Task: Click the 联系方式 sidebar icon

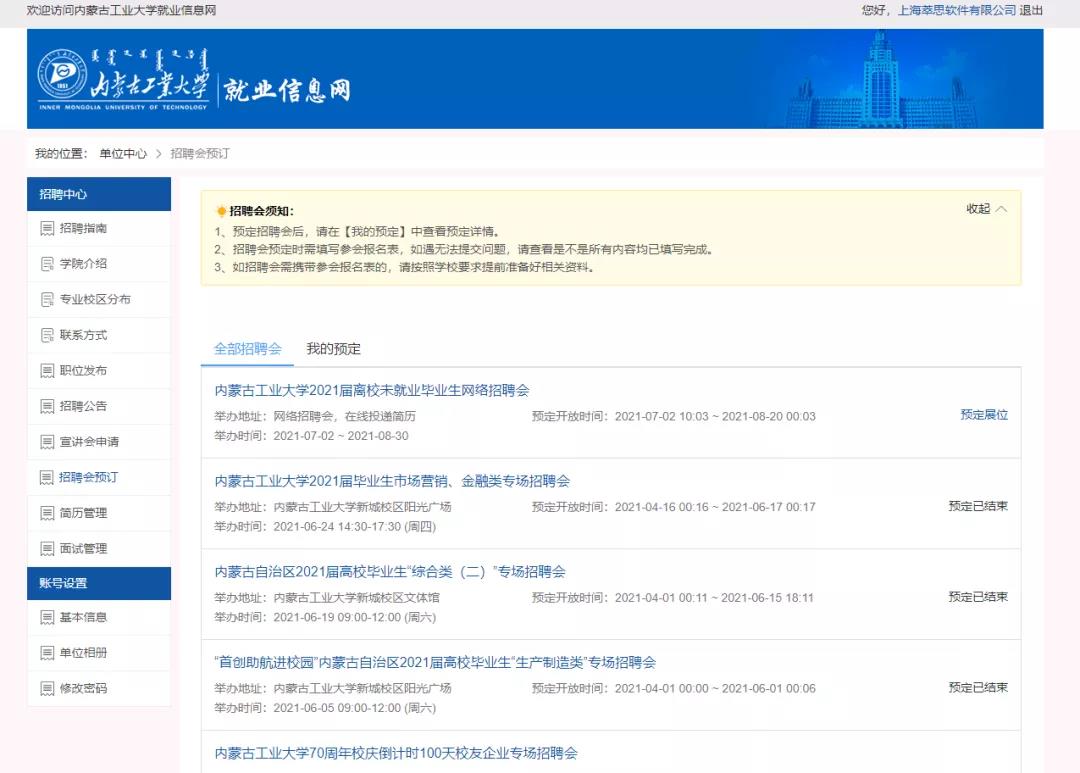Action: [x=47, y=335]
